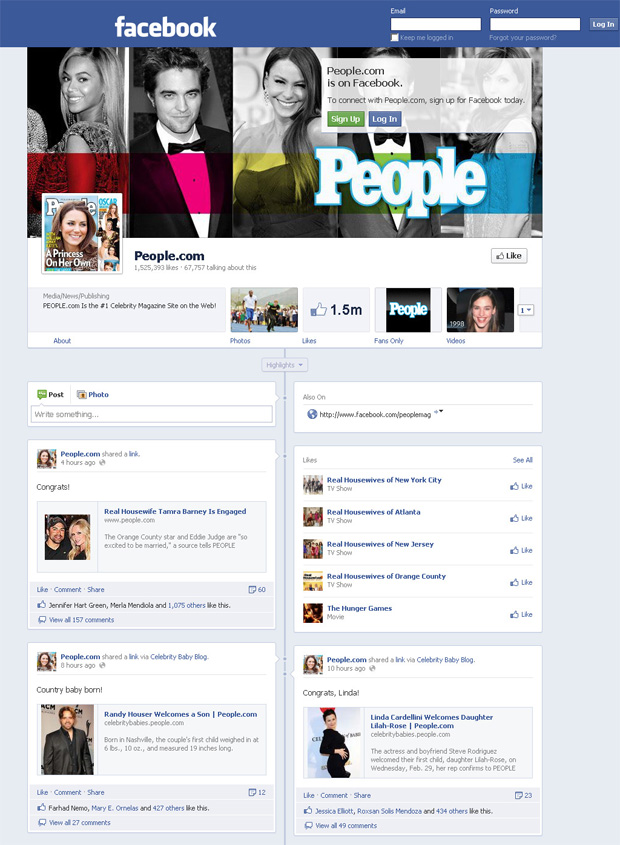Open the 1998 Videos thumbnail
Screen dimensions: 620x845
tap(480, 310)
